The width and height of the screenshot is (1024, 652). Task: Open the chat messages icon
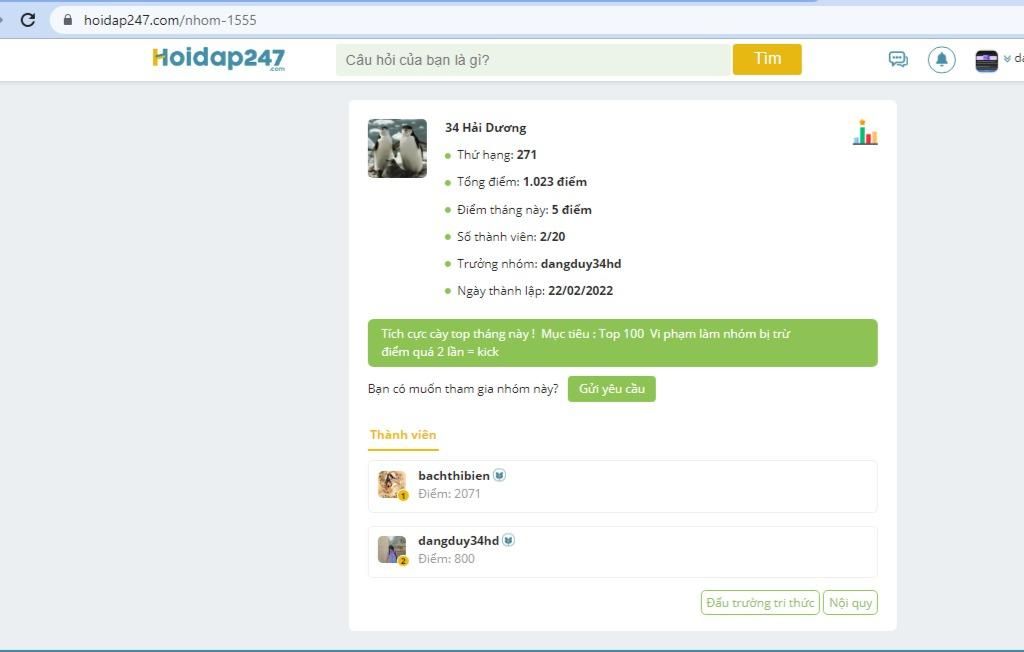(898, 59)
